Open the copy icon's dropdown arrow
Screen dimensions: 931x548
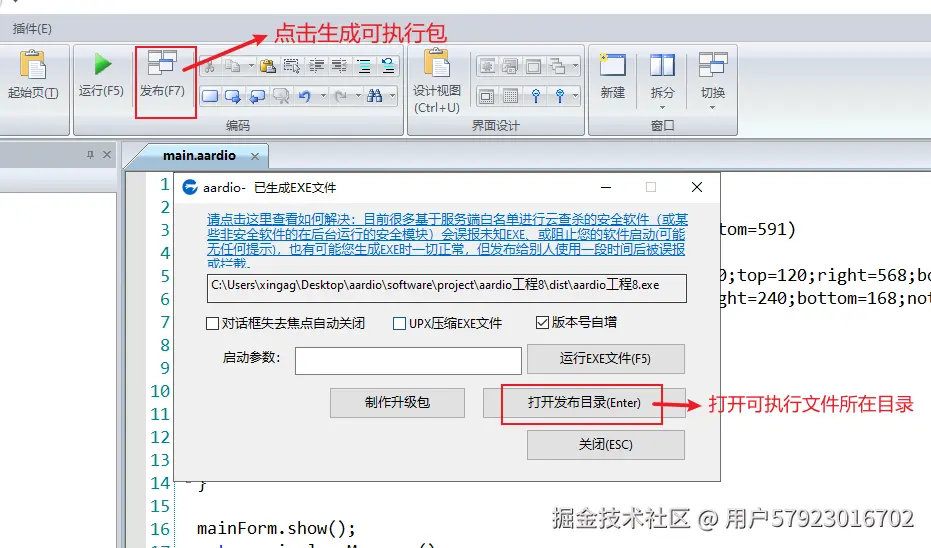[251, 66]
